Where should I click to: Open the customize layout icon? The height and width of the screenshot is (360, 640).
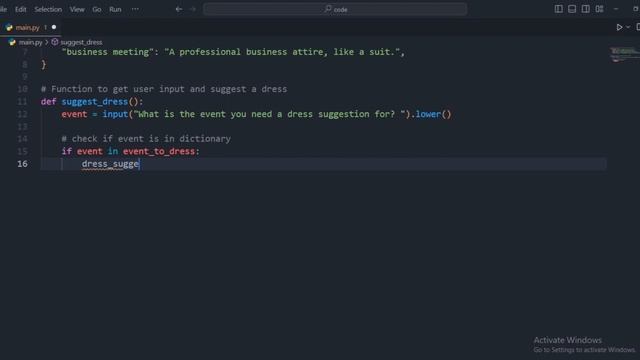(599, 9)
